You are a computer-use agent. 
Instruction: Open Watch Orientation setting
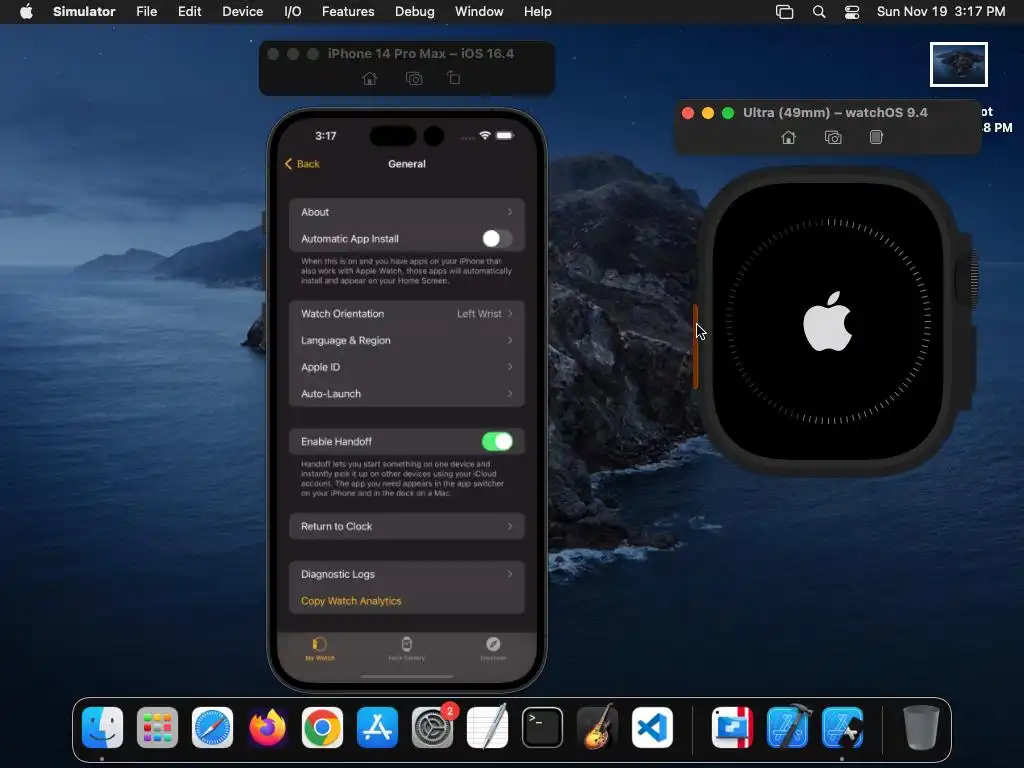[406, 313]
